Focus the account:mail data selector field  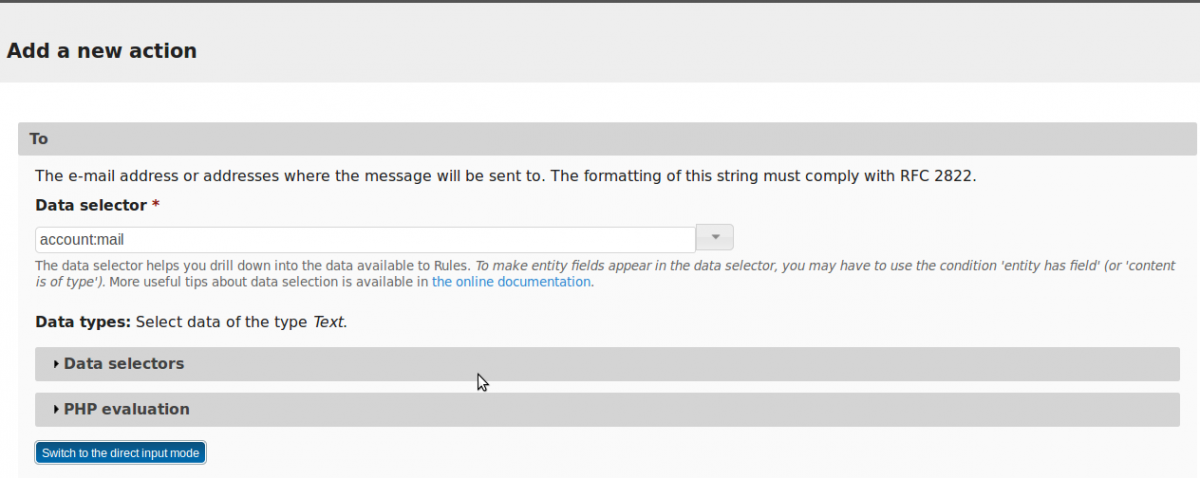365,239
